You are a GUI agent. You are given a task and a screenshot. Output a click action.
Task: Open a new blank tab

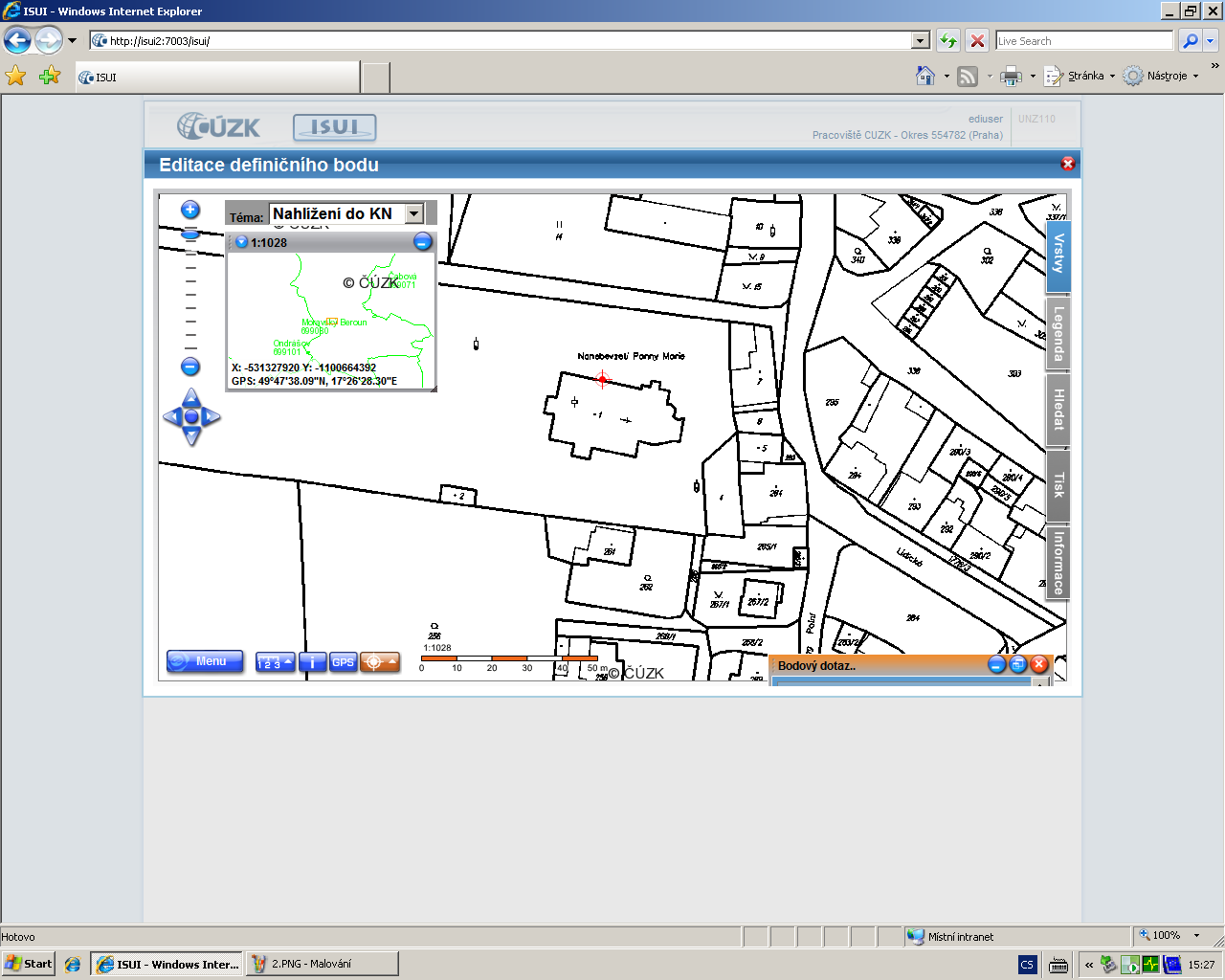tap(376, 78)
